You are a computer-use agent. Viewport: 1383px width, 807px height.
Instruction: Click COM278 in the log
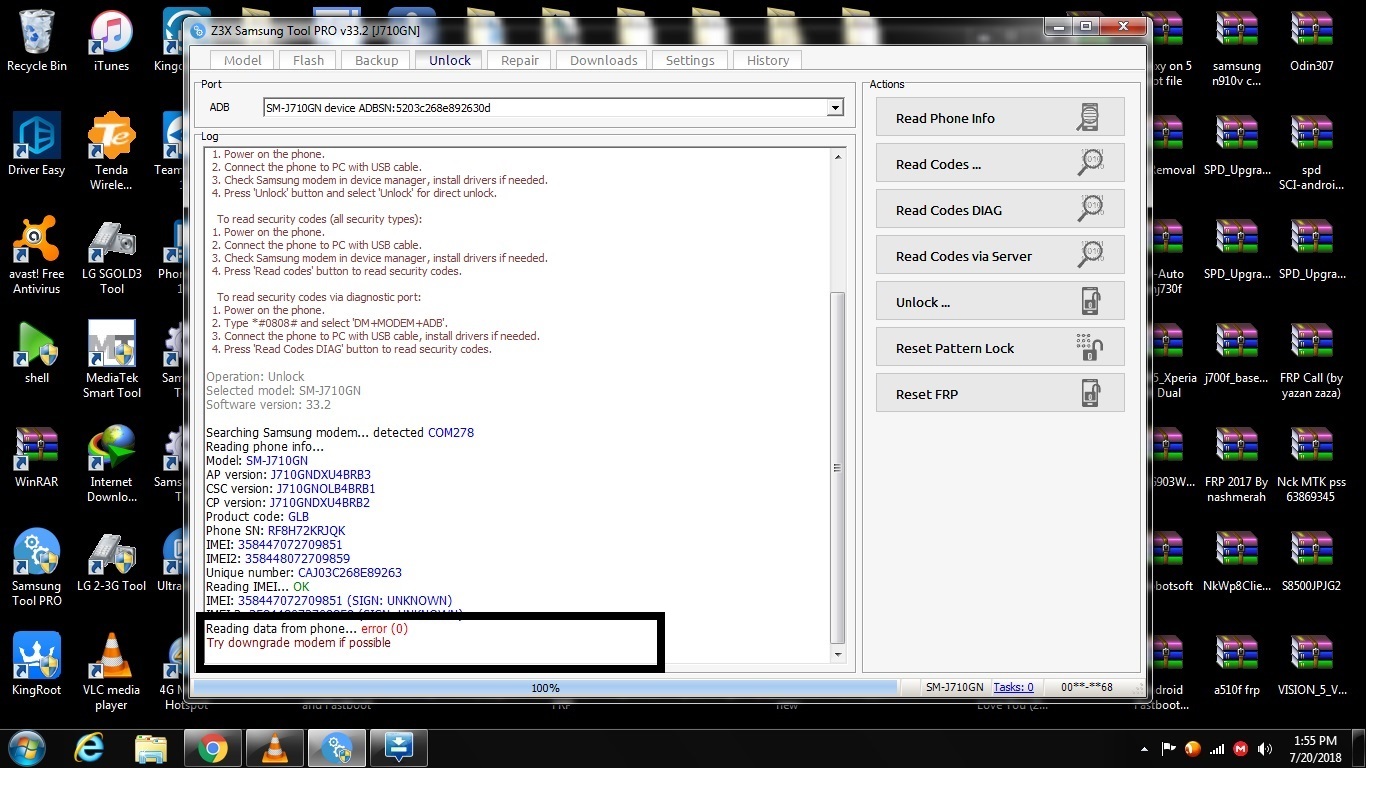coord(451,433)
